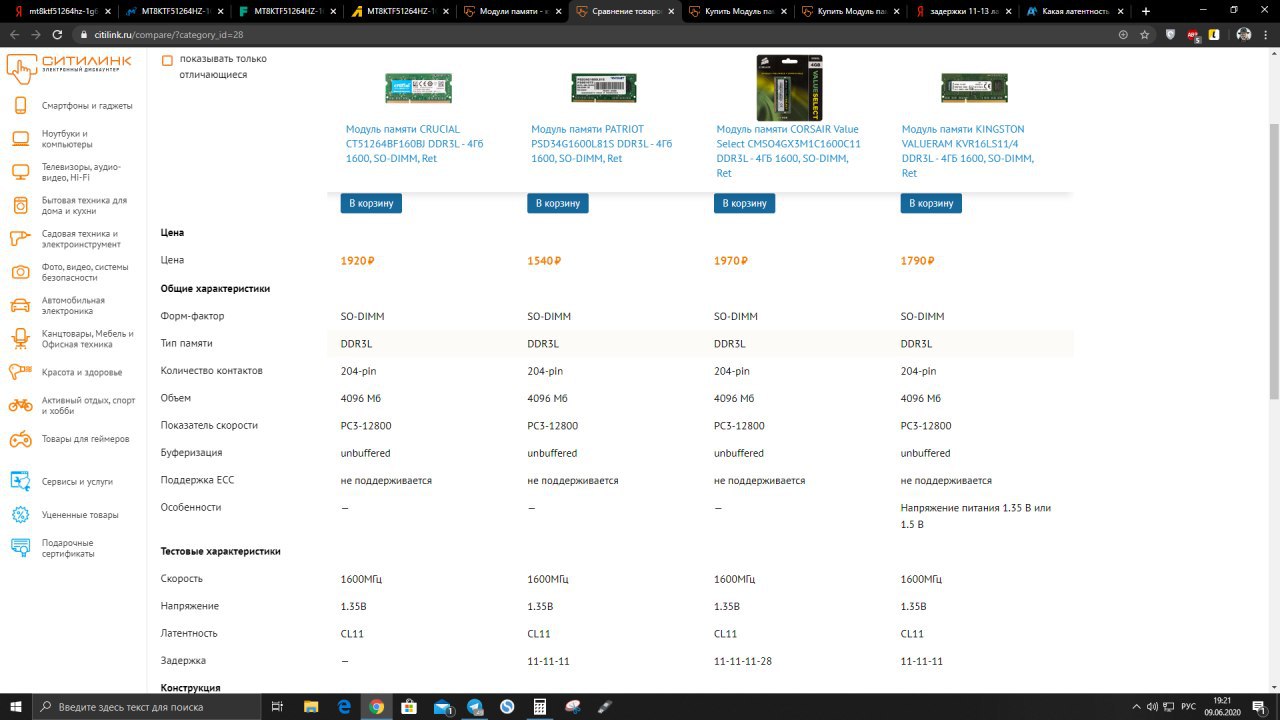
Task: Open the Garden tools and power tools icon
Action: click(x=20, y=238)
